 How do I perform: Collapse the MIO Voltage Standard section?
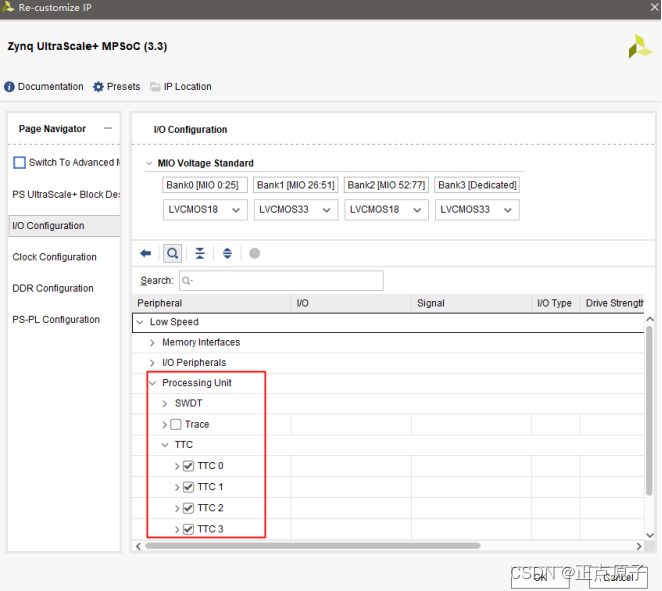149,163
